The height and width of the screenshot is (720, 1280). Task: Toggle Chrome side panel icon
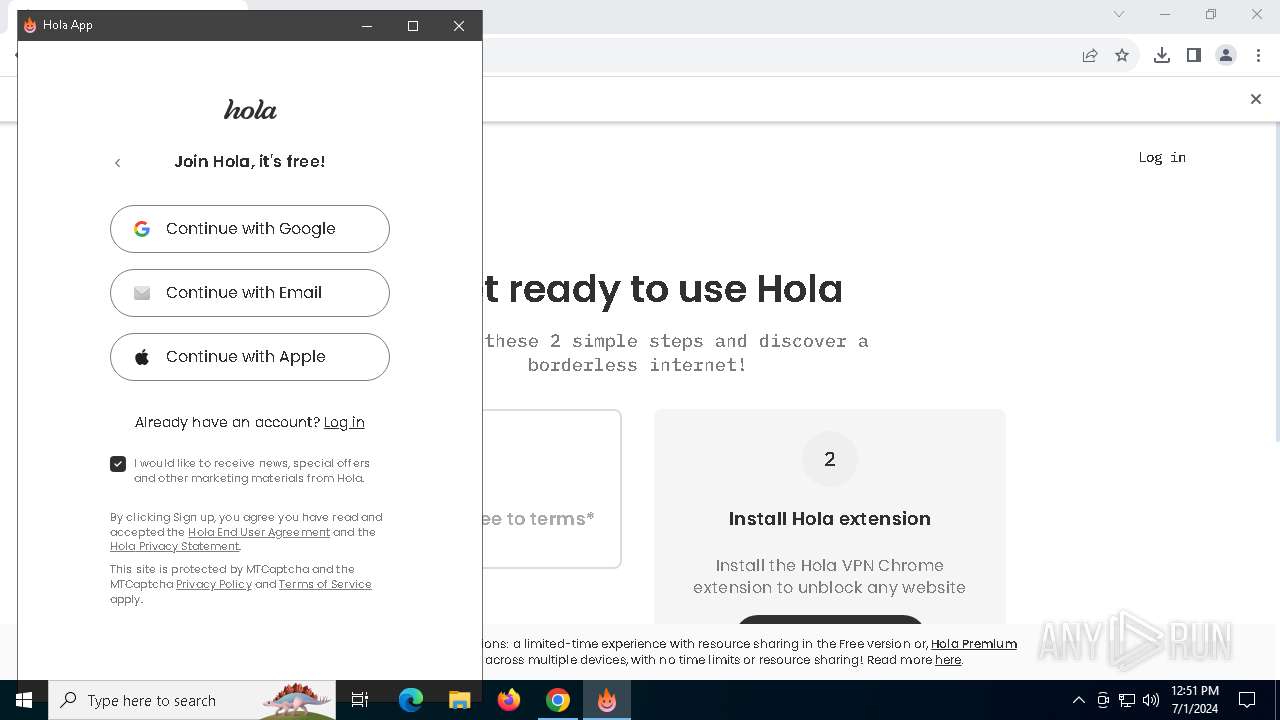coord(1194,56)
